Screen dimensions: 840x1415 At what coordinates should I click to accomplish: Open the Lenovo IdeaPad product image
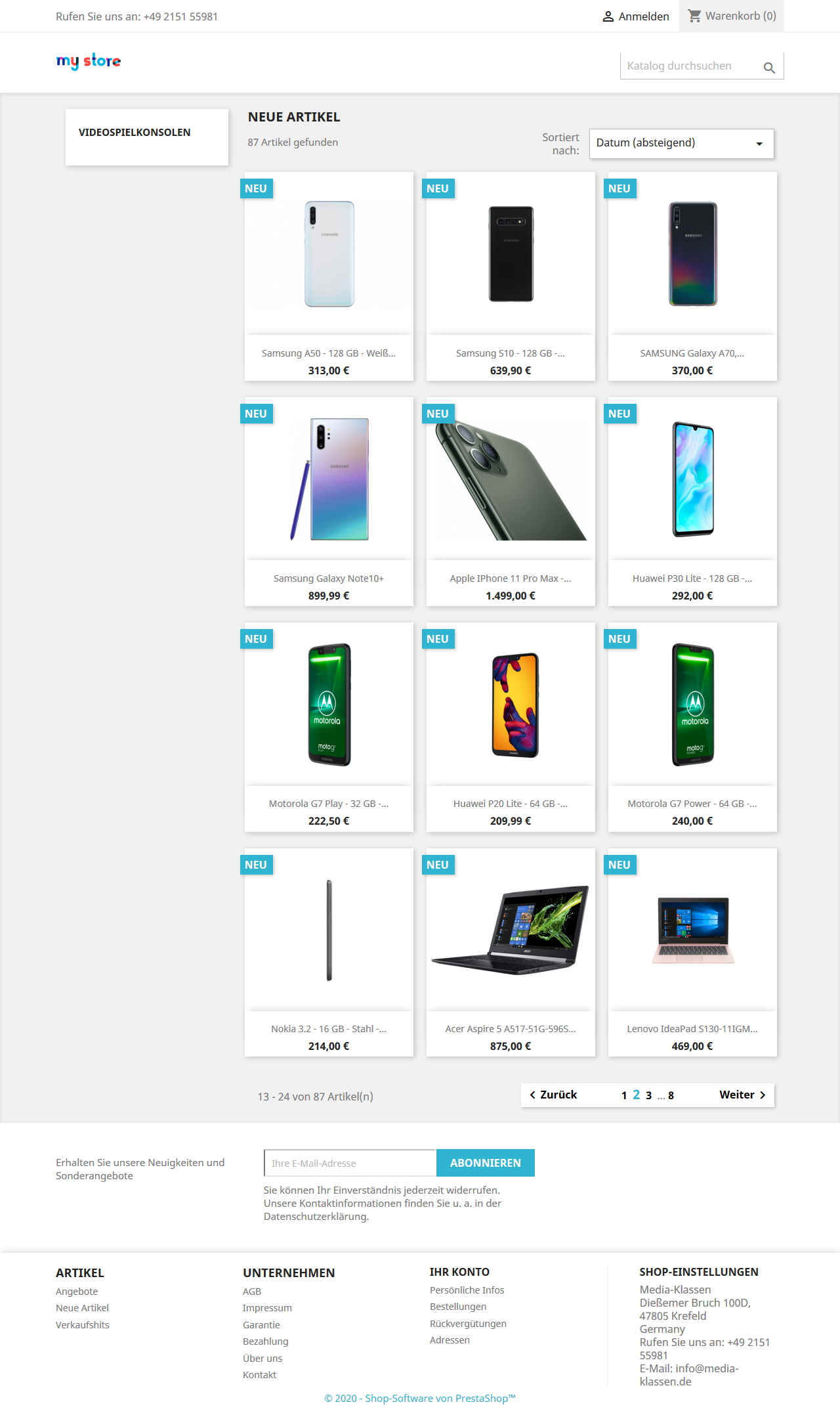pyautogui.click(x=692, y=930)
